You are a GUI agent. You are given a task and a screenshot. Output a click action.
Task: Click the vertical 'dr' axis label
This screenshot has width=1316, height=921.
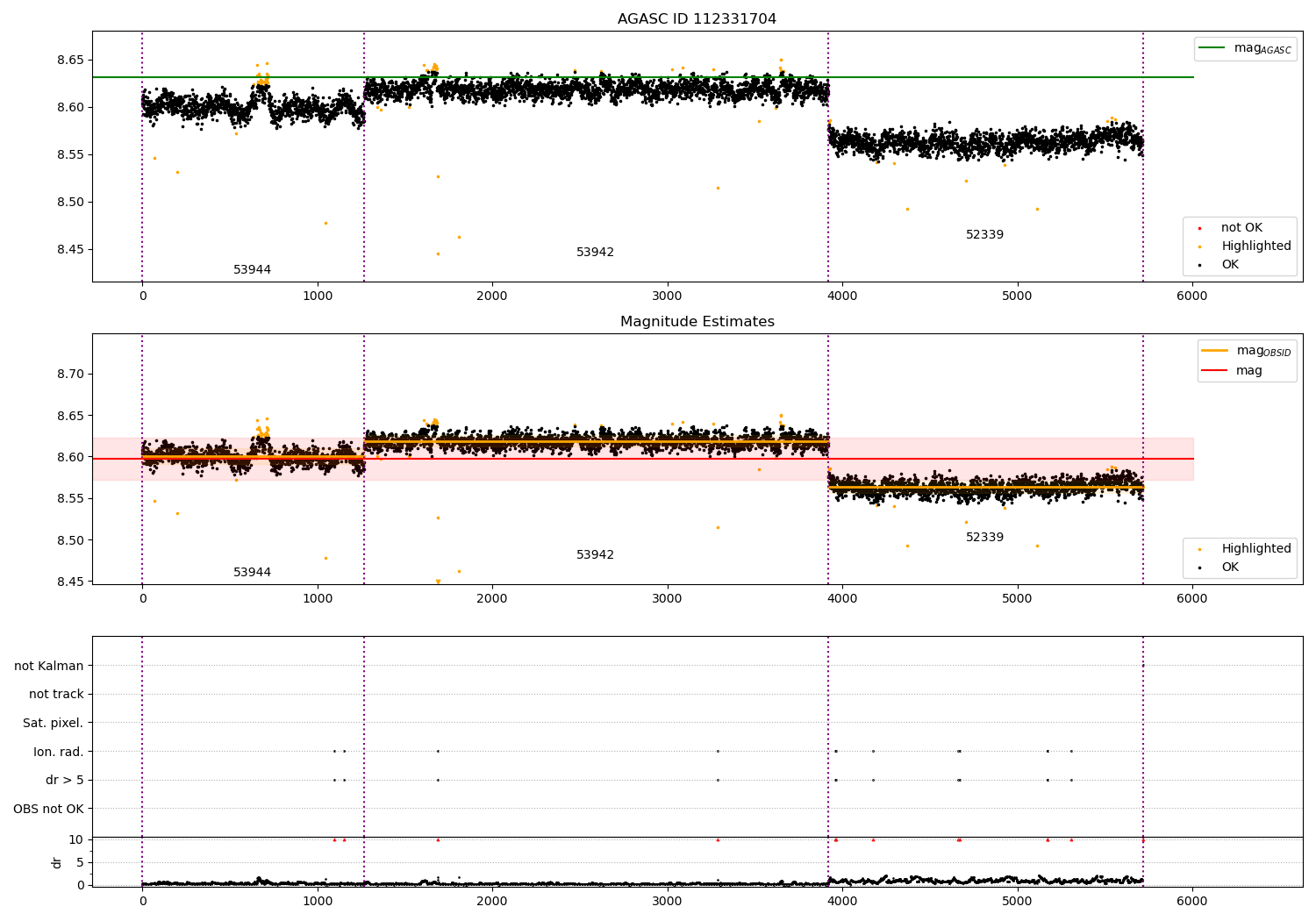click(x=57, y=862)
